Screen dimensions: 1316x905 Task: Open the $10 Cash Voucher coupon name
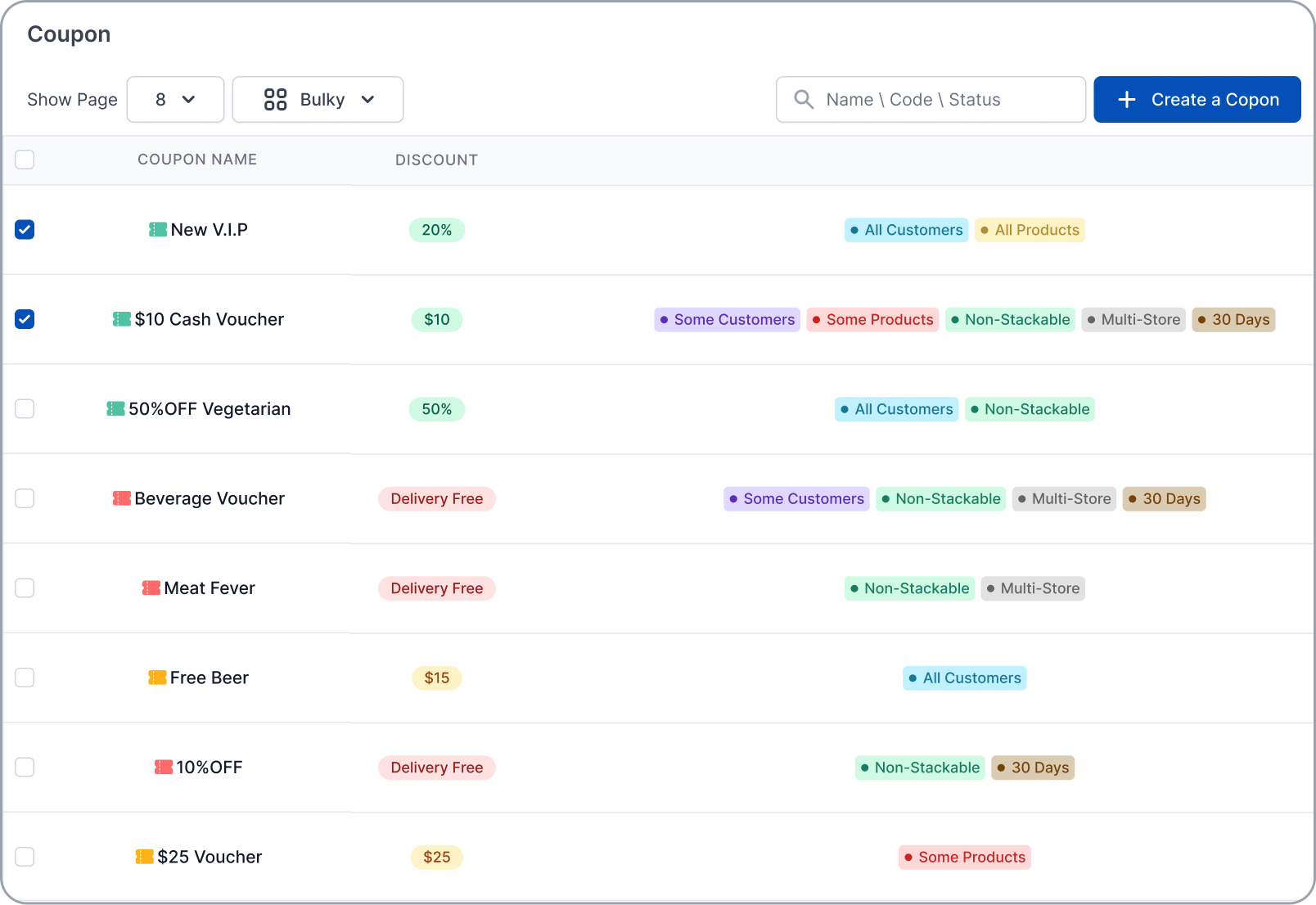tap(210, 319)
